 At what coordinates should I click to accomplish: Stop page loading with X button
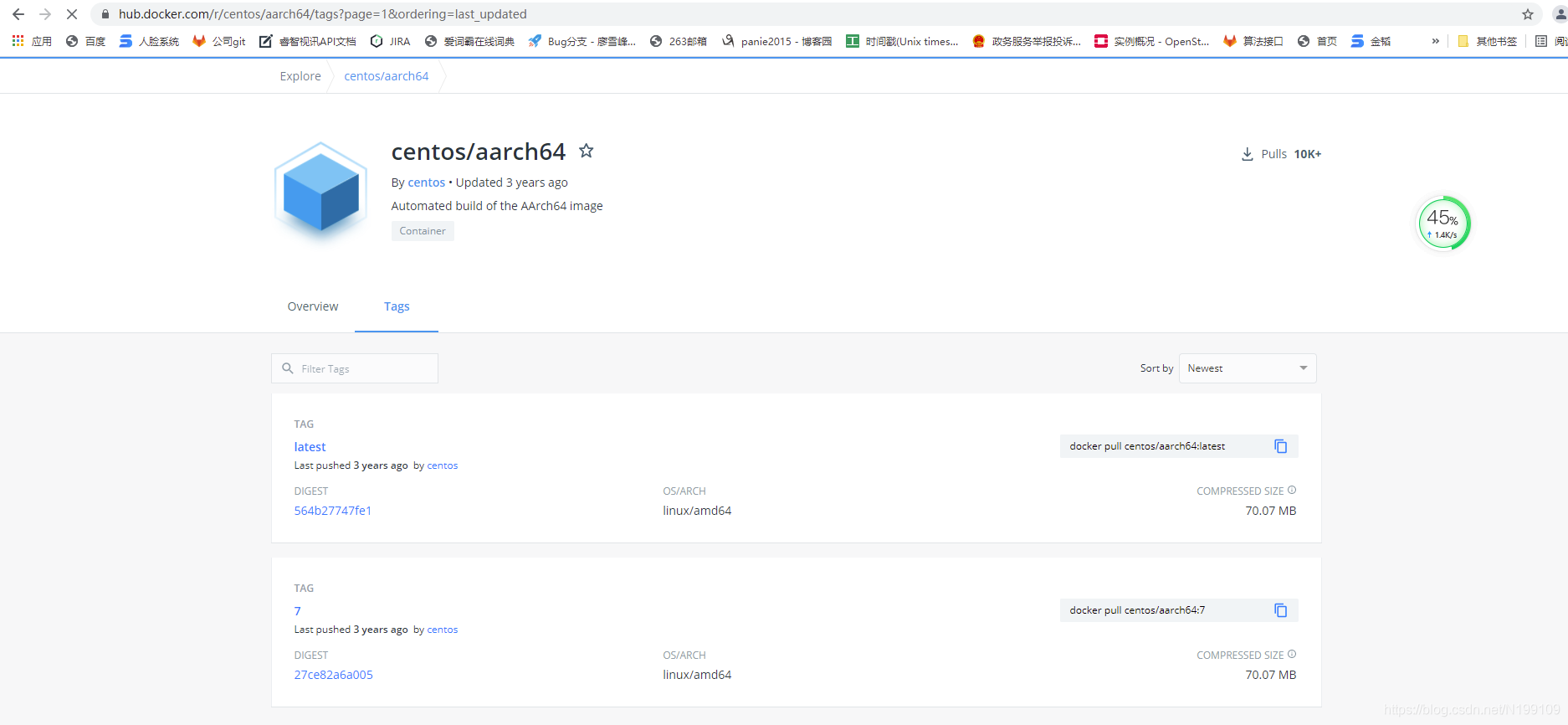(72, 14)
